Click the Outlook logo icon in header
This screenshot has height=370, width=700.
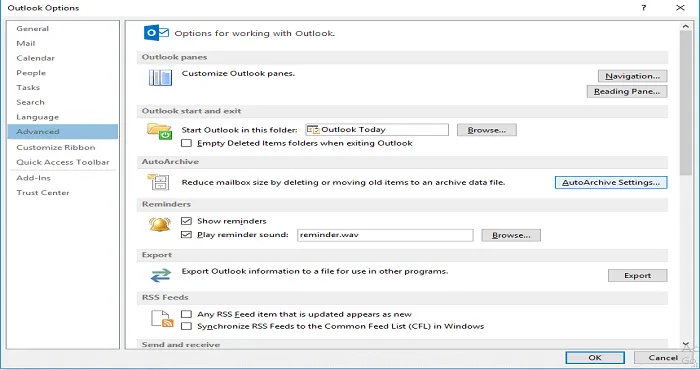(156, 33)
